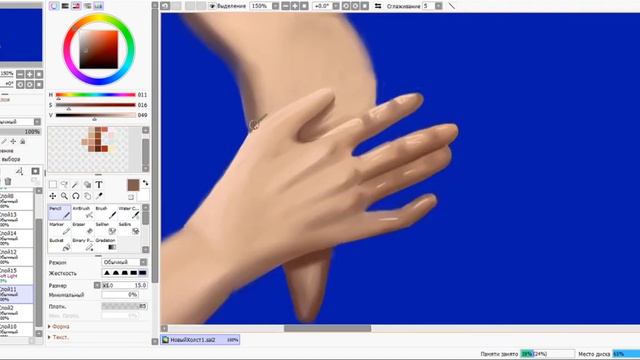Adjust the H hue slider

click(96, 95)
